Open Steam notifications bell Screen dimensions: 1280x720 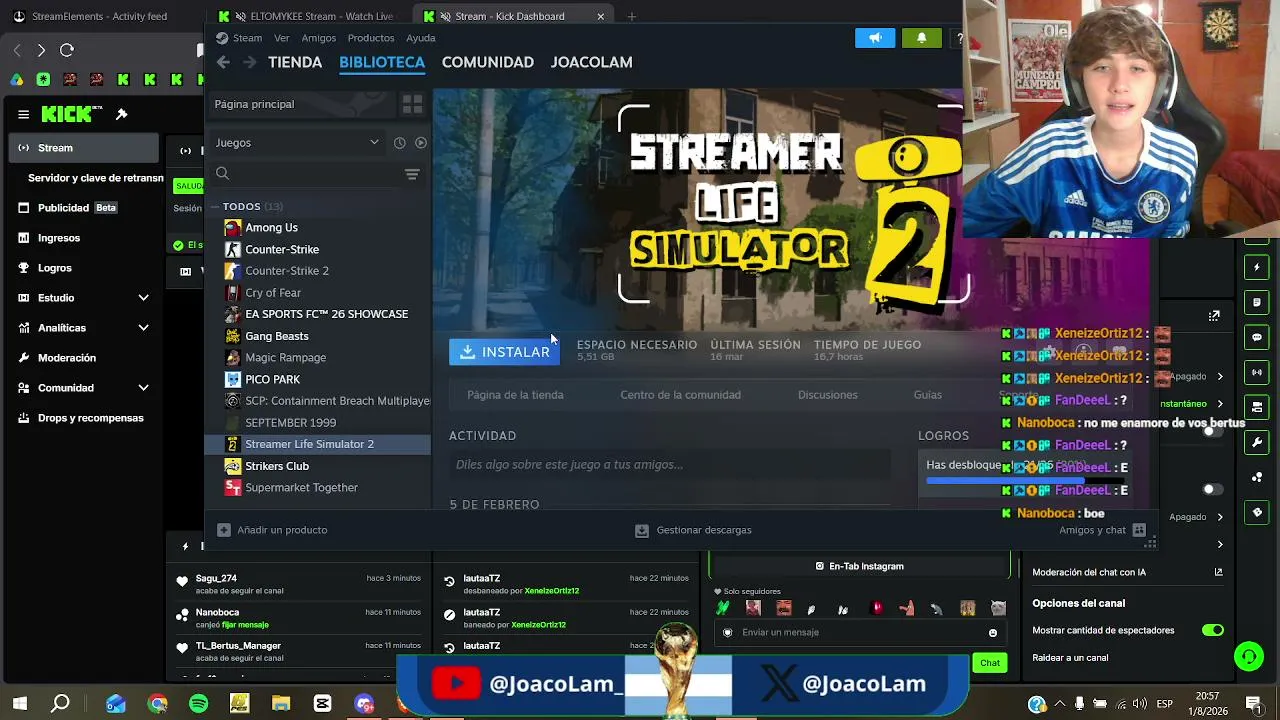click(921, 38)
